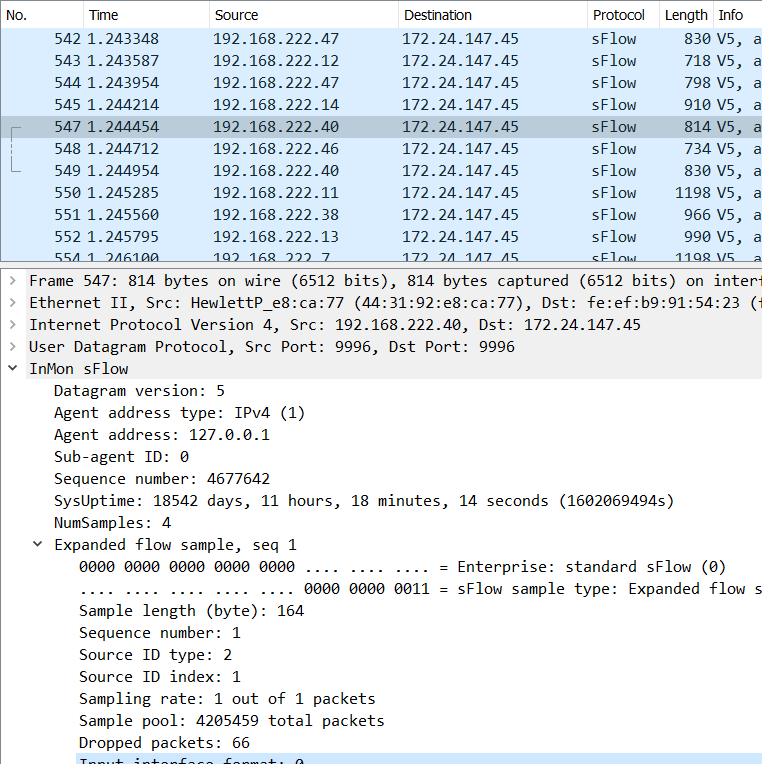This screenshot has height=764, width=762.
Task: Select packet number 542 in the list
Action: pos(300,39)
